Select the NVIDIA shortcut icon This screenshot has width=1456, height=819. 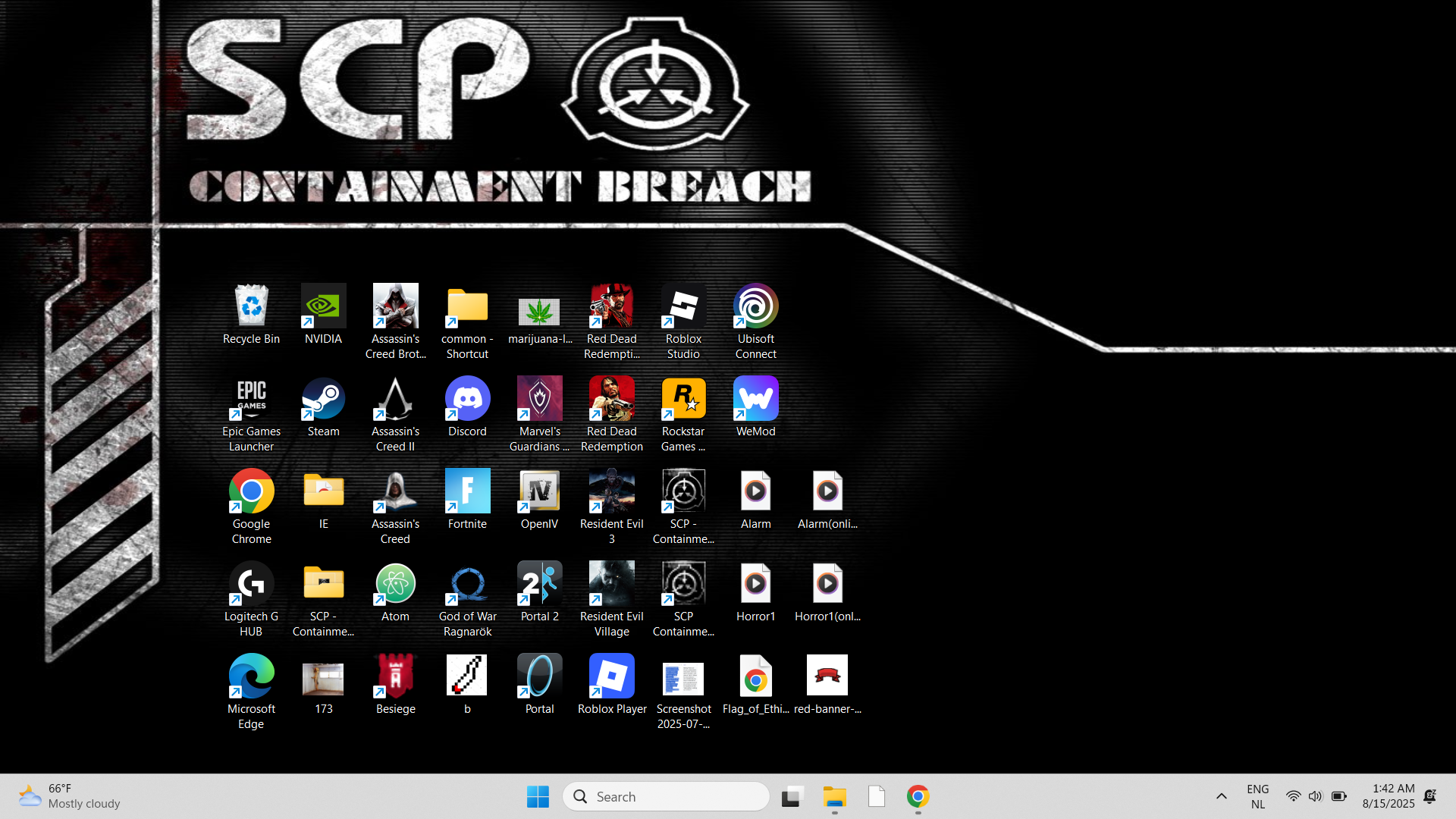pyautogui.click(x=323, y=315)
